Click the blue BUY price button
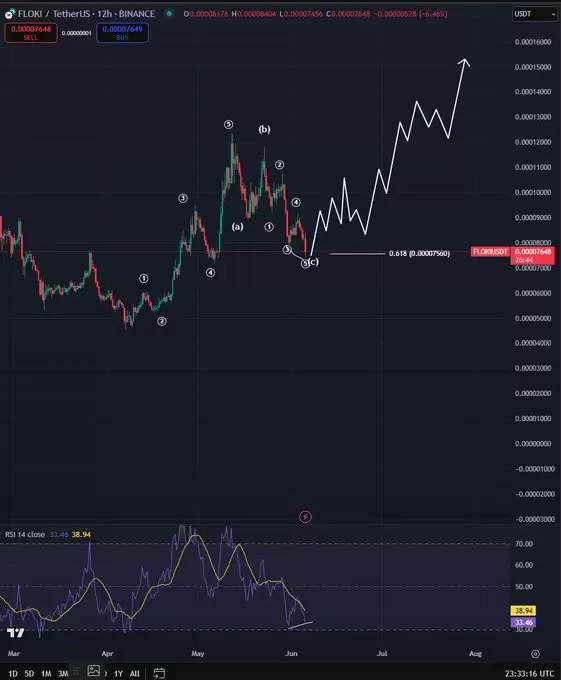The image size is (561, 680). point(122,33)
